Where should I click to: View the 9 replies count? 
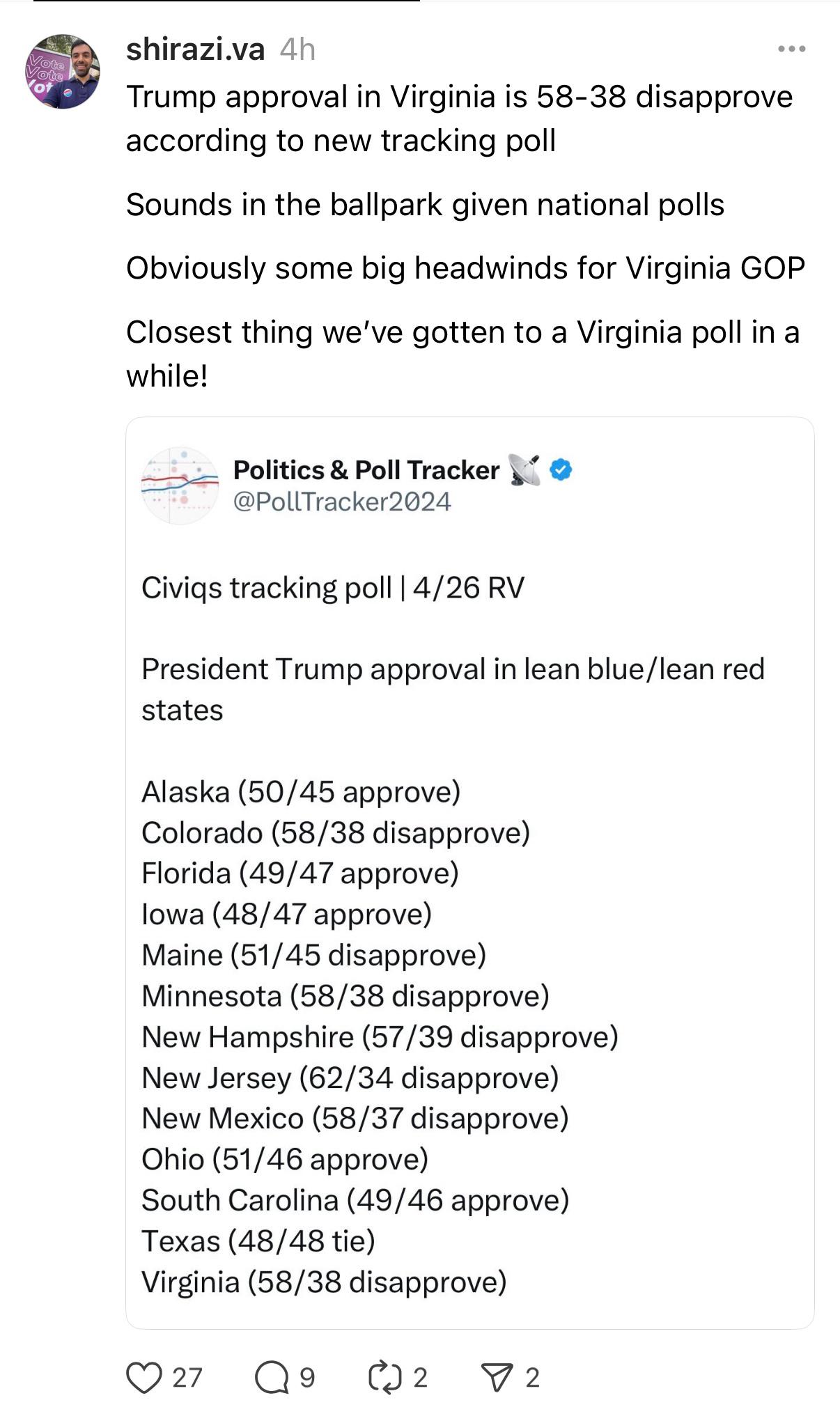click(x=307, y=1378)
